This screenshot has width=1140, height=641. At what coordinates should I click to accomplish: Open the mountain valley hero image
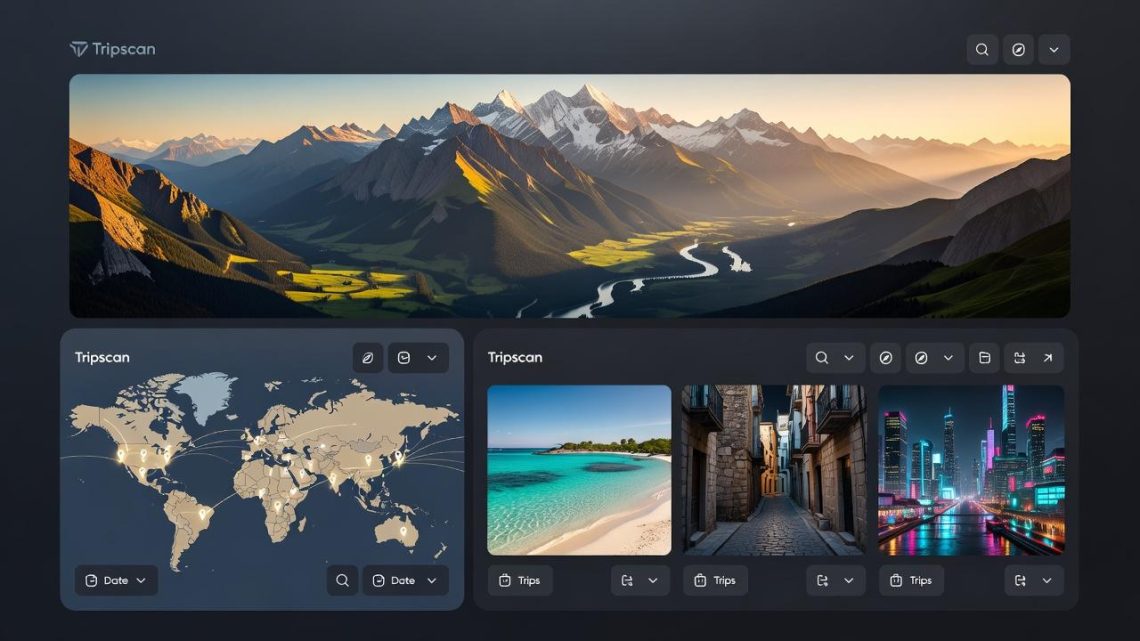pyautogui.click(x=570, y=196)
